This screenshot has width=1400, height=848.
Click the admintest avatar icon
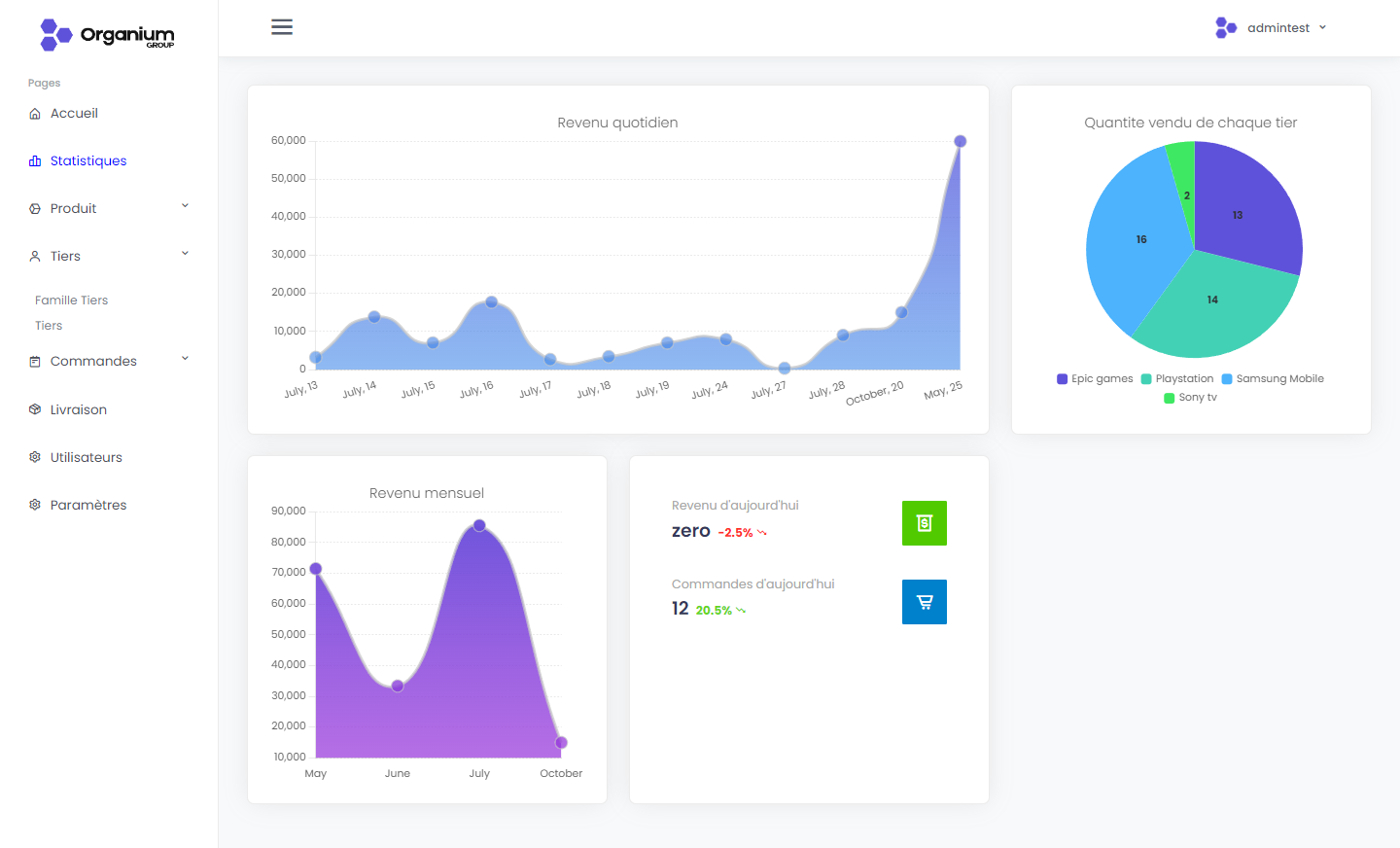pyautogui.click(x=1225, y=28)
